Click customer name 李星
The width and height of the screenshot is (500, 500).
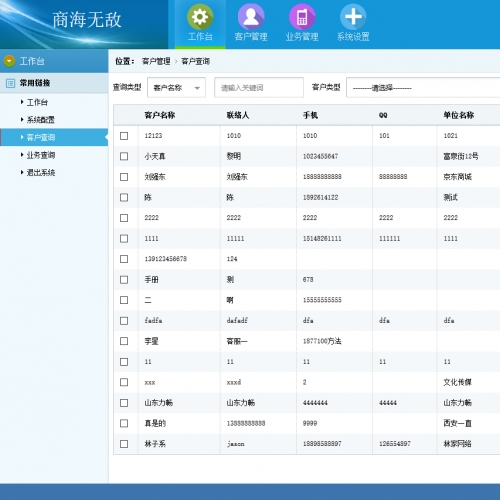click(151, 341)
